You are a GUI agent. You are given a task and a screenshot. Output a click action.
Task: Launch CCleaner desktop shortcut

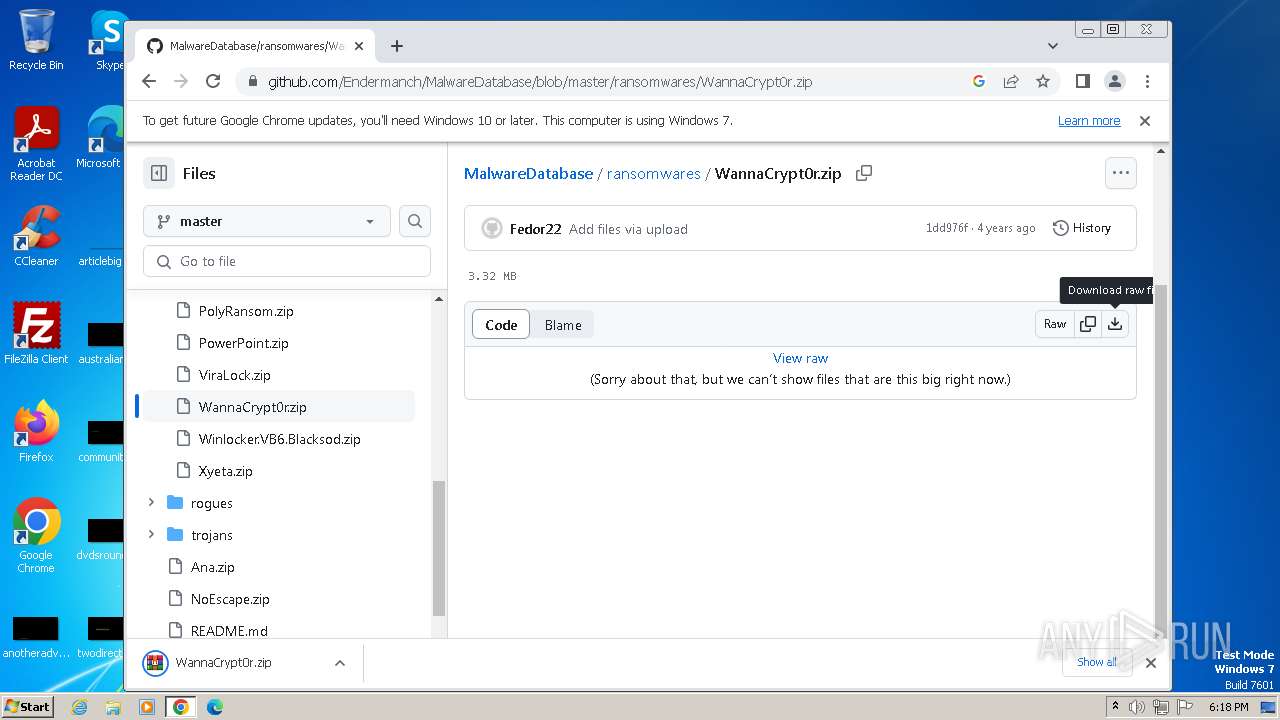[36, 236]
